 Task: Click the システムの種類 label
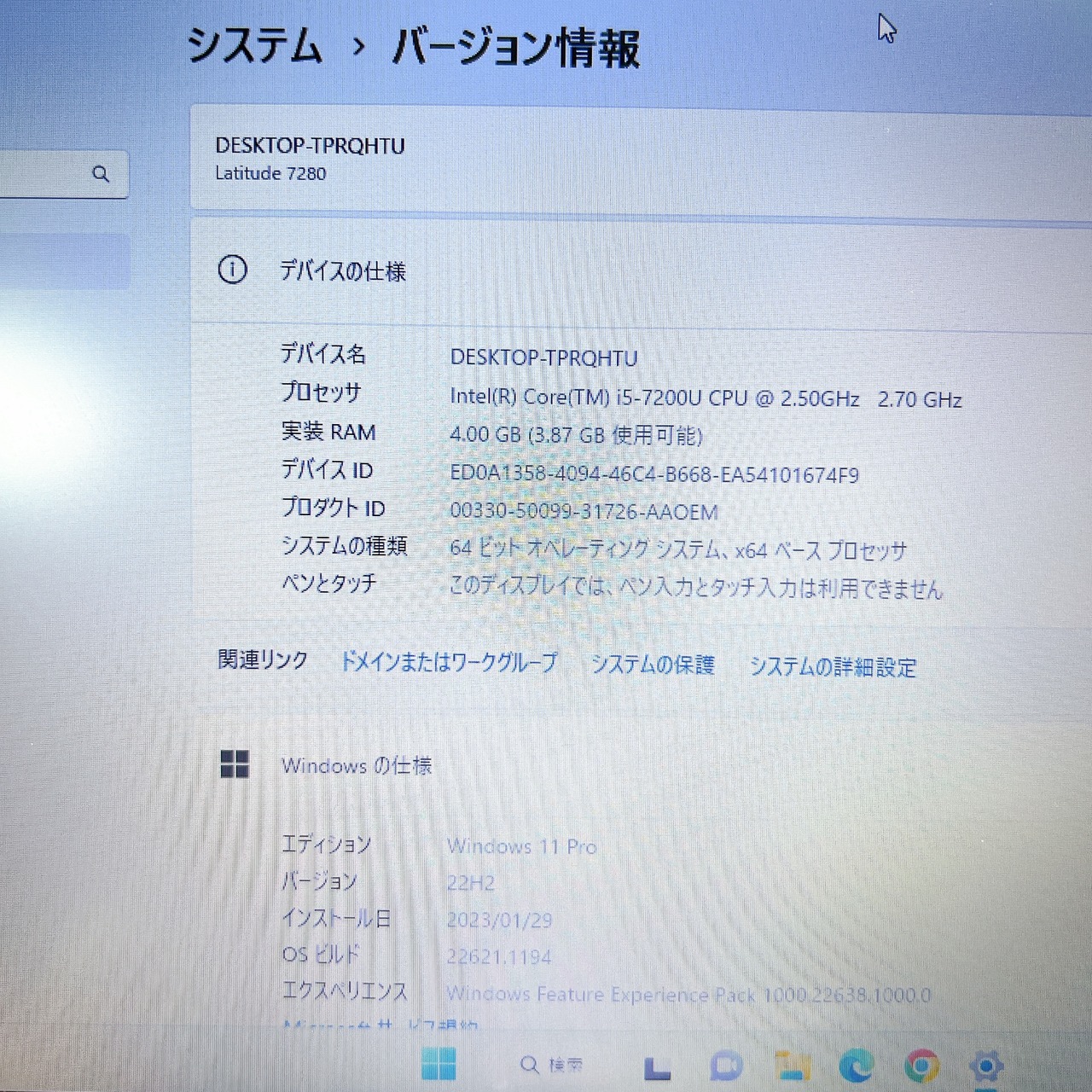click(x=345, y=546)
